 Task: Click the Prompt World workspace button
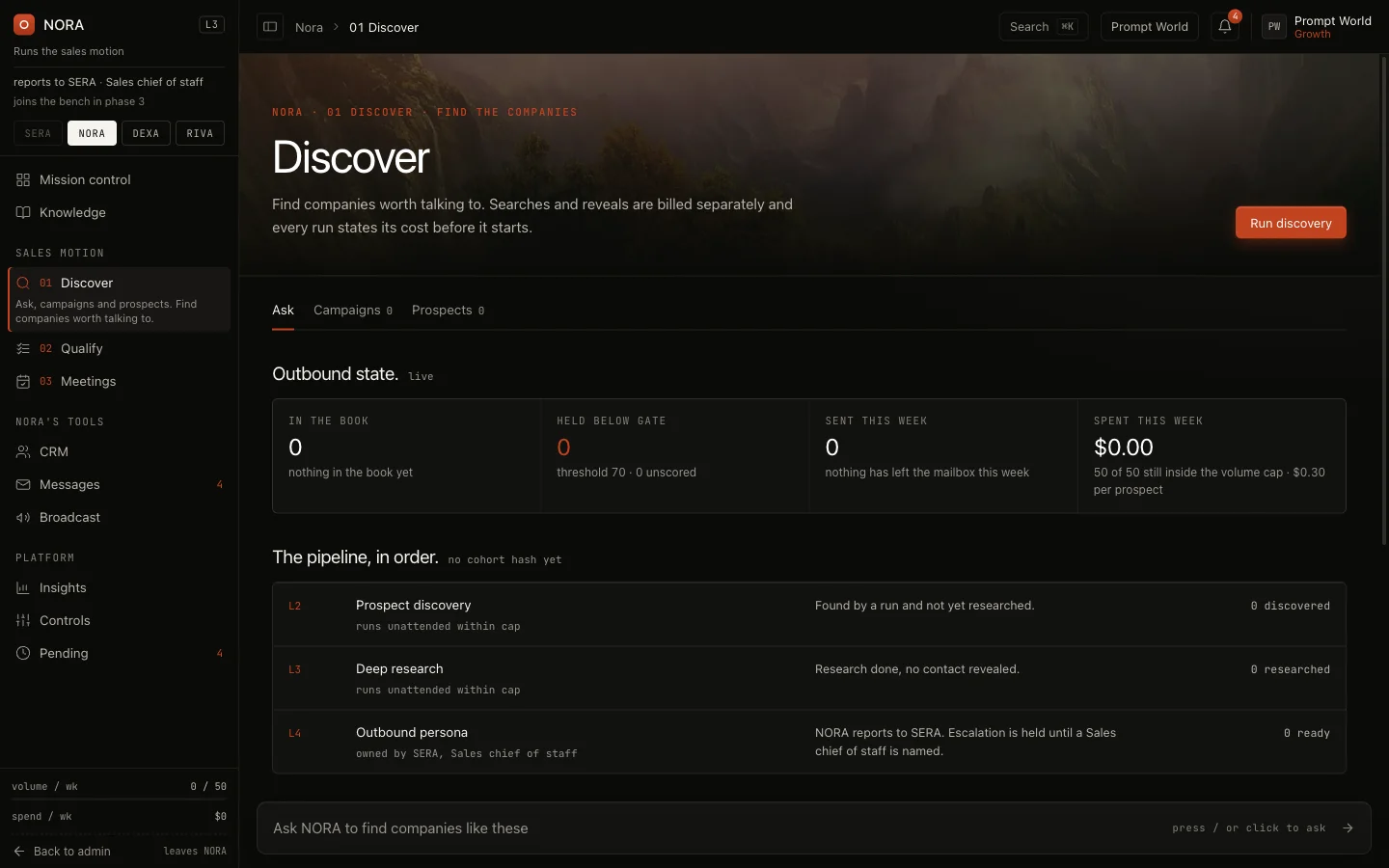pos(1149,27)
